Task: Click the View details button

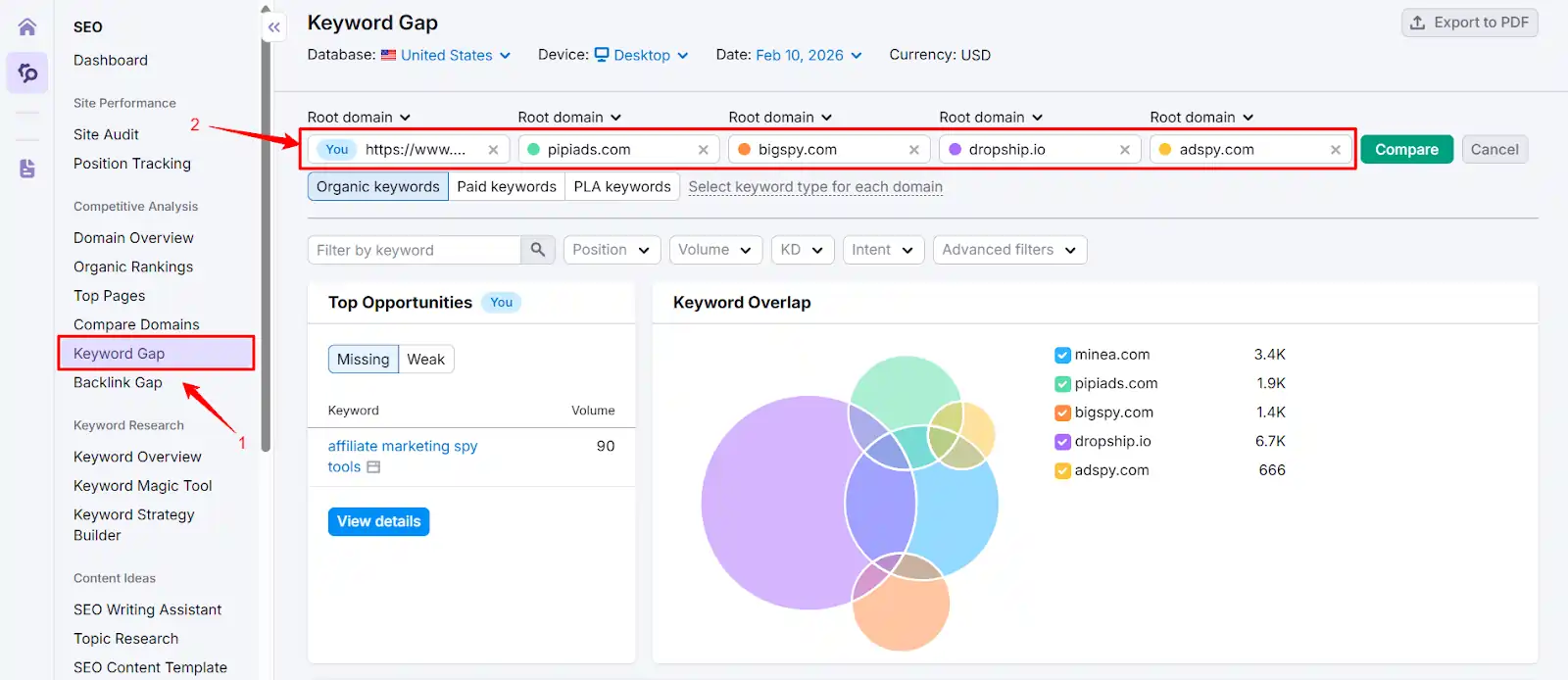Action: pyautogui.click(x=378, y=521)
